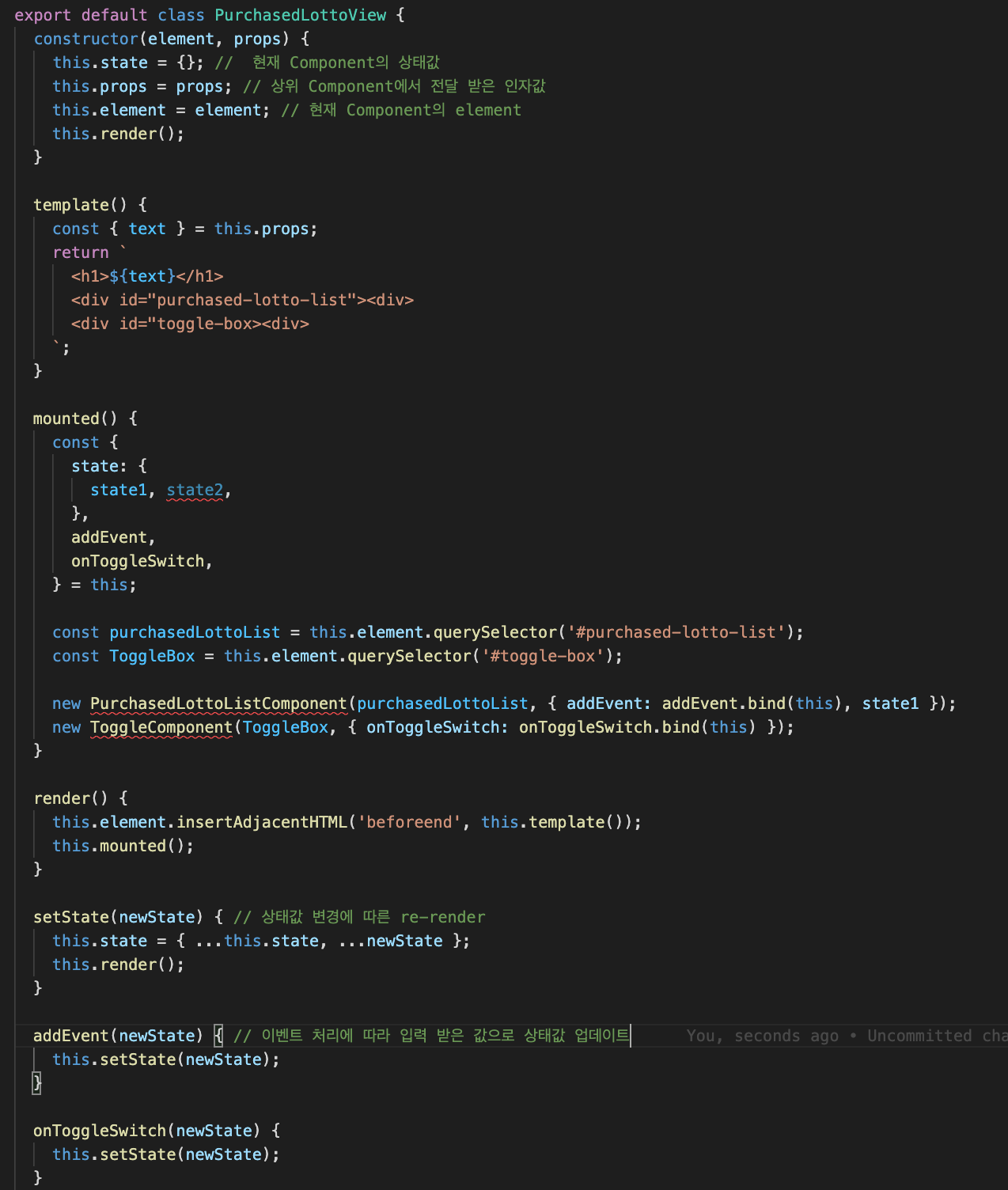Click this.setState(newState) inside onToggleSwitch
The width and height of the screenshot is (1008, 1190).
click(x=166, y=1154)
